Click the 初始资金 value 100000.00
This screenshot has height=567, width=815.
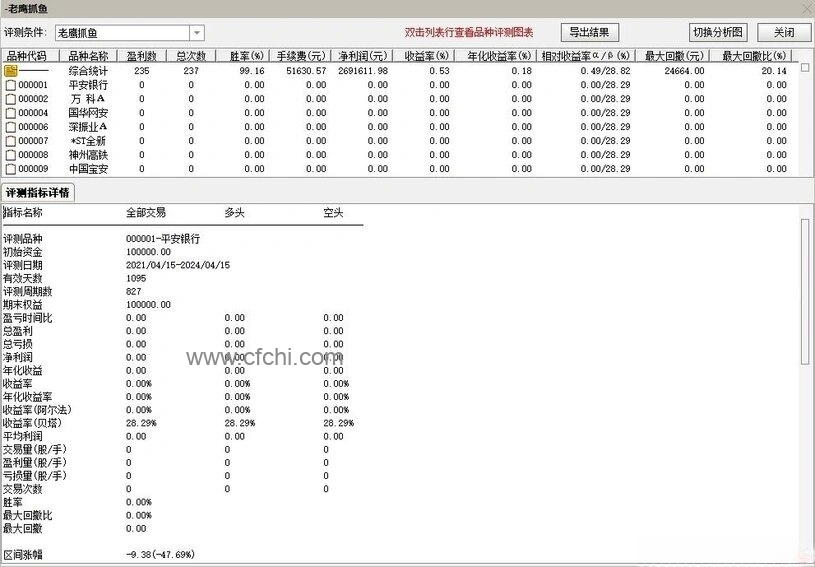tap(148, 252)
